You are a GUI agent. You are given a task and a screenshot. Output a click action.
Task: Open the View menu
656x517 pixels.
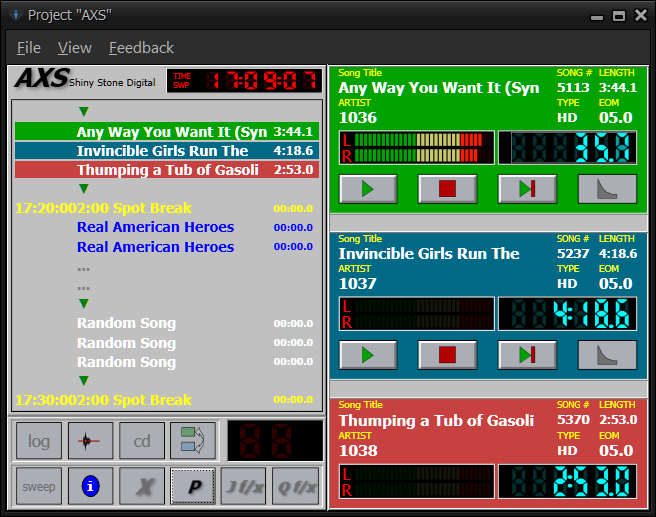74,48
